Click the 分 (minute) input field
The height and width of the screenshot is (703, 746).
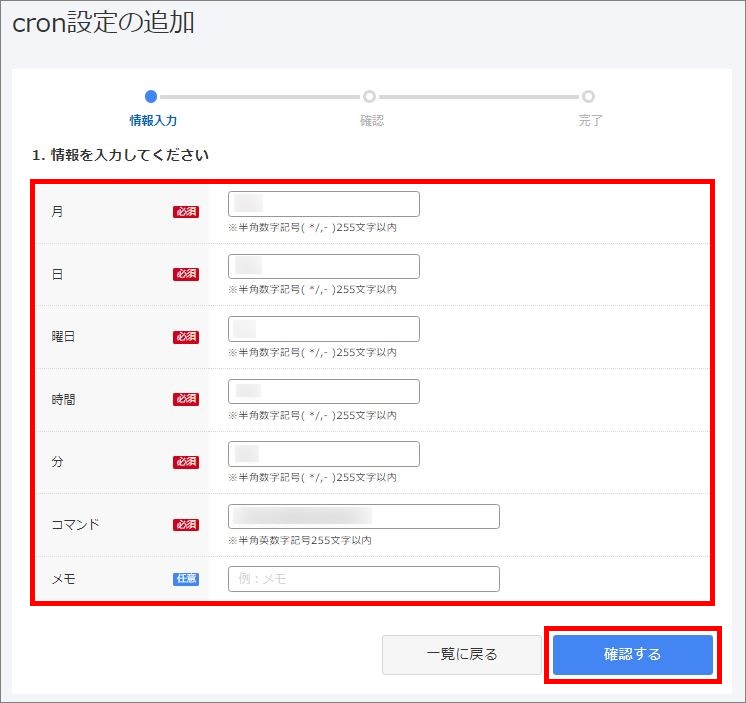(324, 454)
